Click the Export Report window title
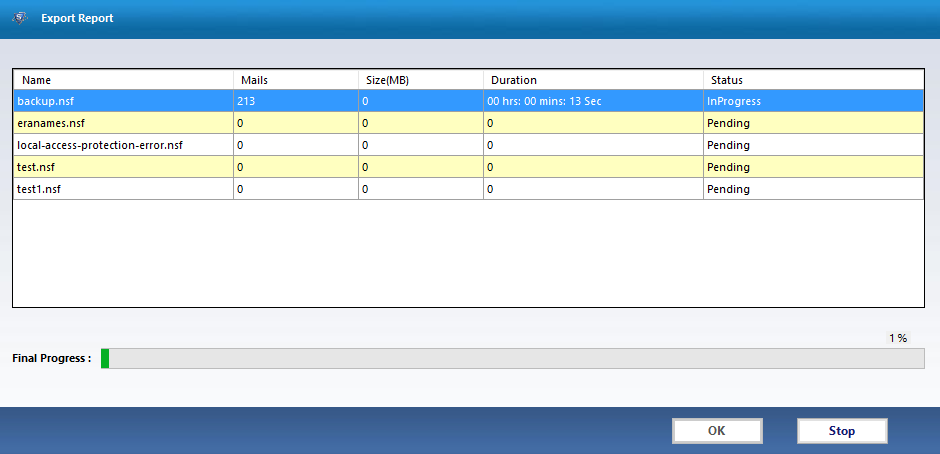The width and height of the screenshot is (940, 454). [77, 19]
